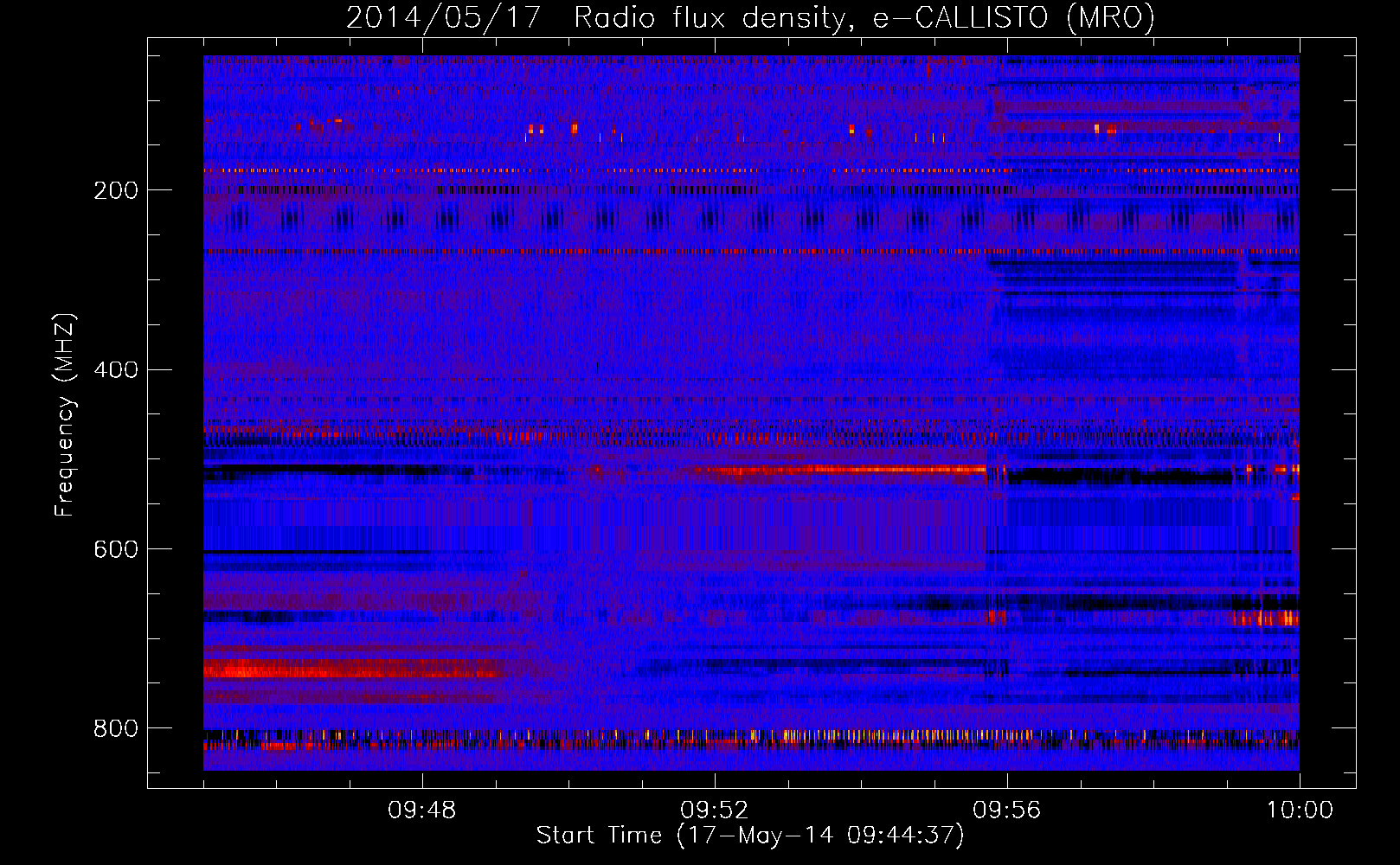Click the 09:56 time tick label
Viewport: 1400px width, 865px height.
point(1007,811)
